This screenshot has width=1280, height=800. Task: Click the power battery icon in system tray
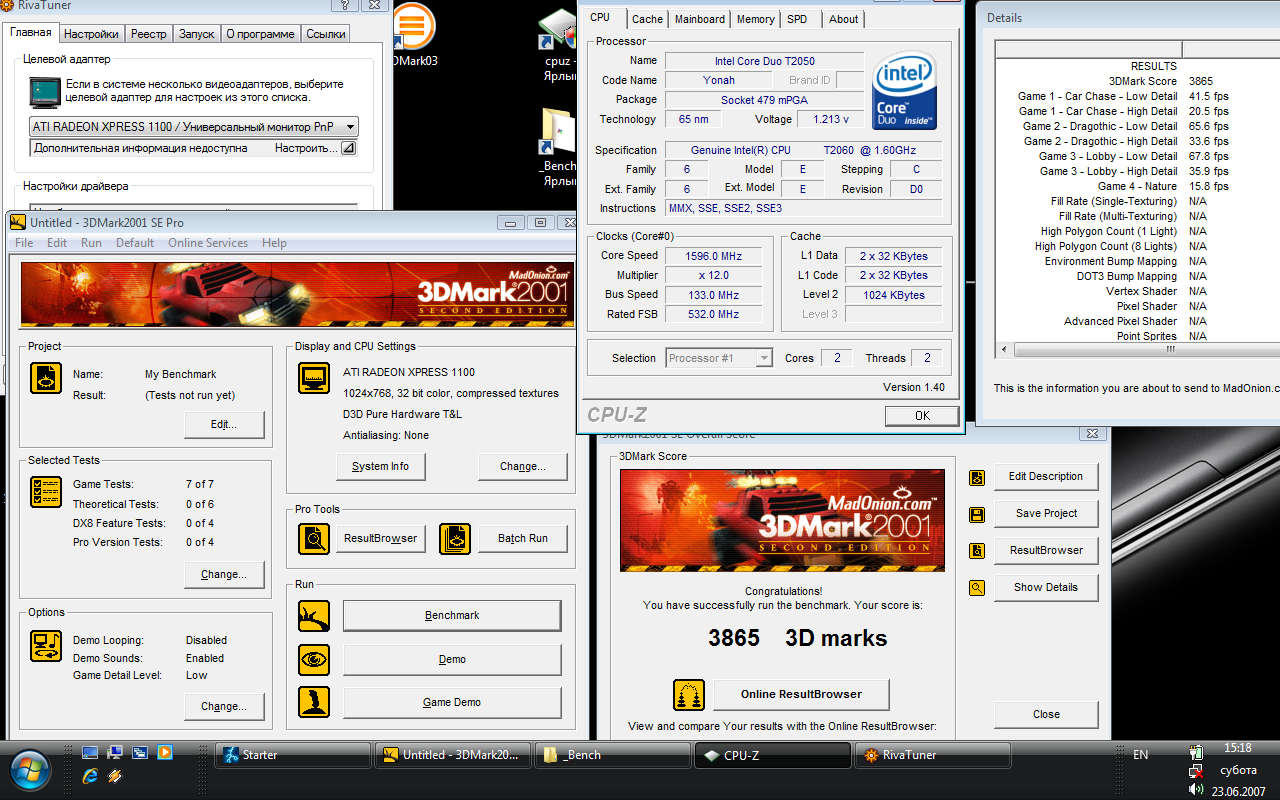pyautogui.click(x=1195, y=752)
